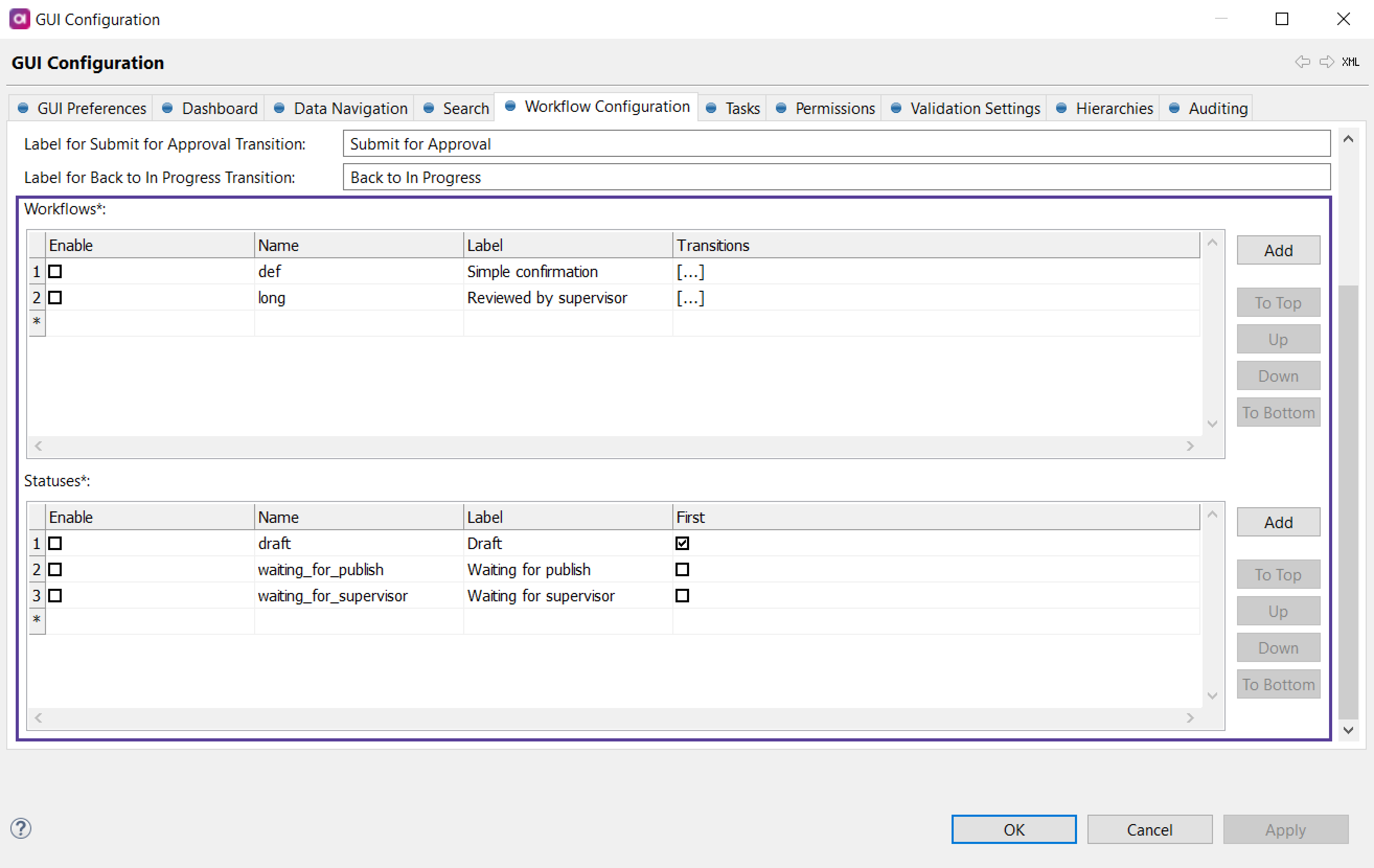Viewport: 1374px width, 868px height.
Task: Click the Validation Settings tab icon
Action: [894, 108]
